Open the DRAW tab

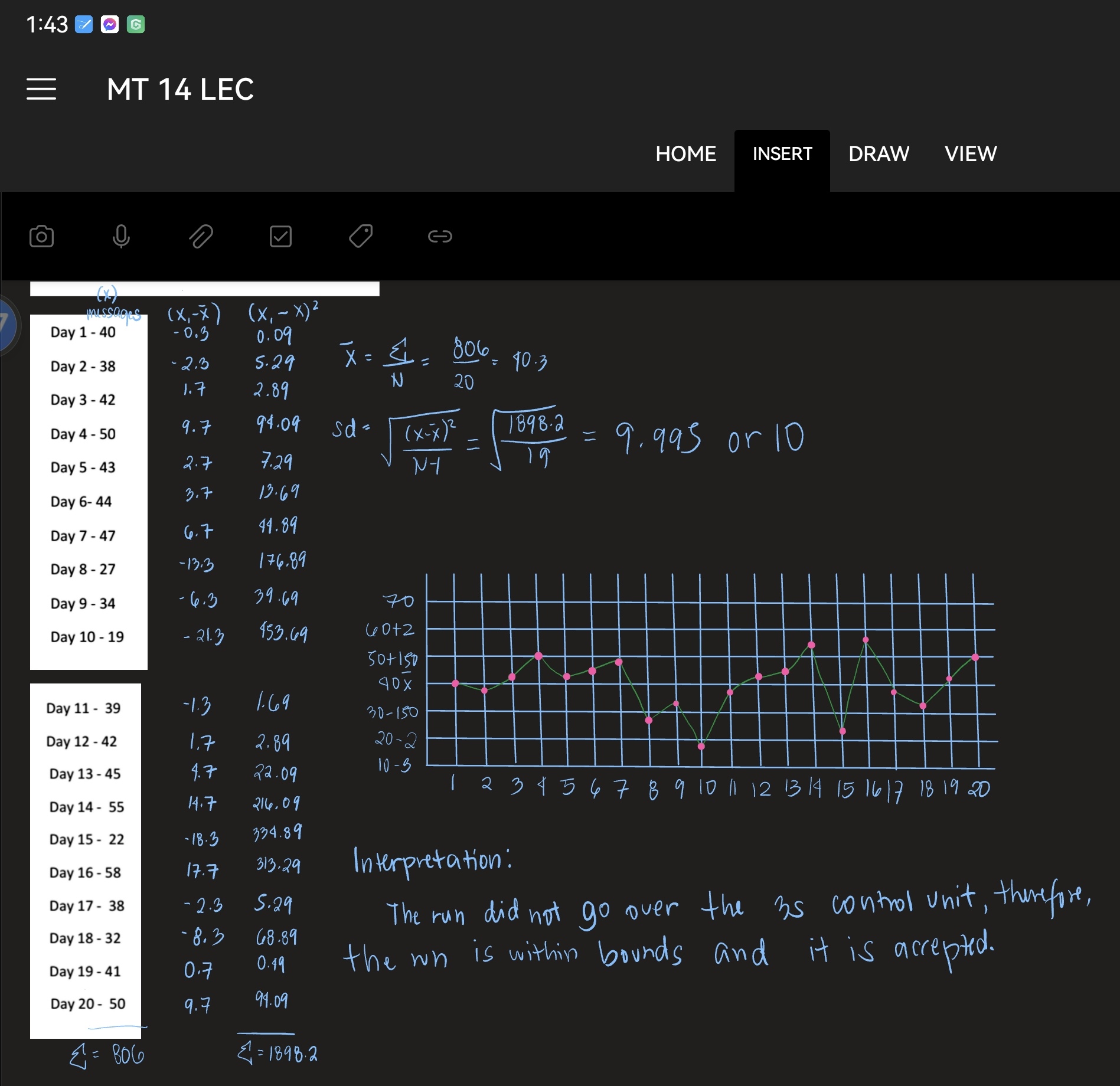click(879, 154)
